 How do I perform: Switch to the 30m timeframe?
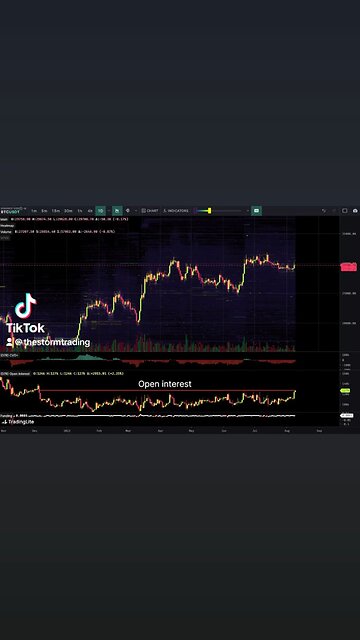[x=68, y=211]
